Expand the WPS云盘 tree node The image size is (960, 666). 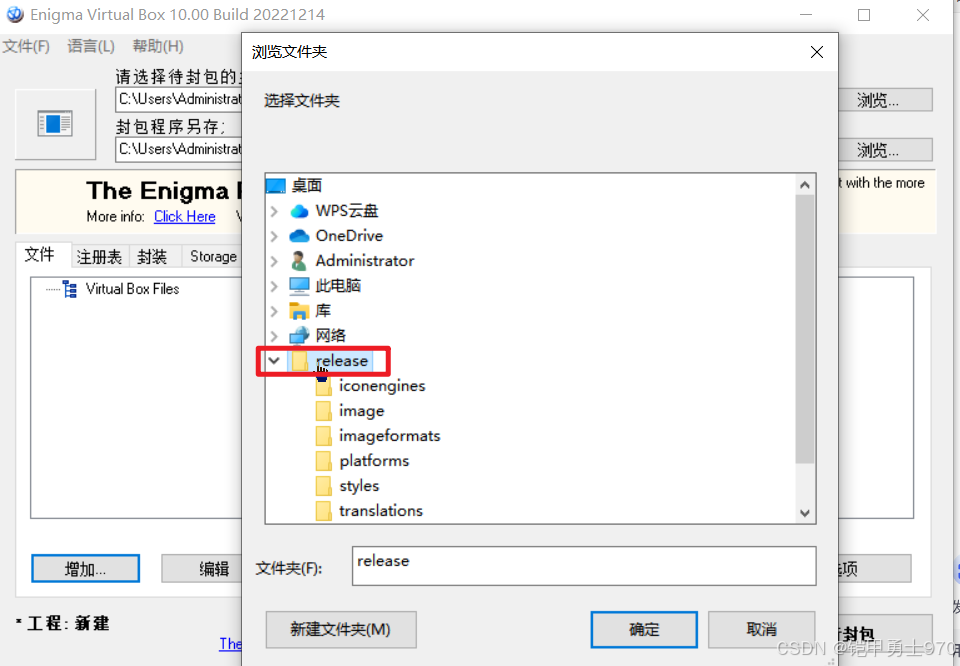pyautogui.click(x=274, y=211)
